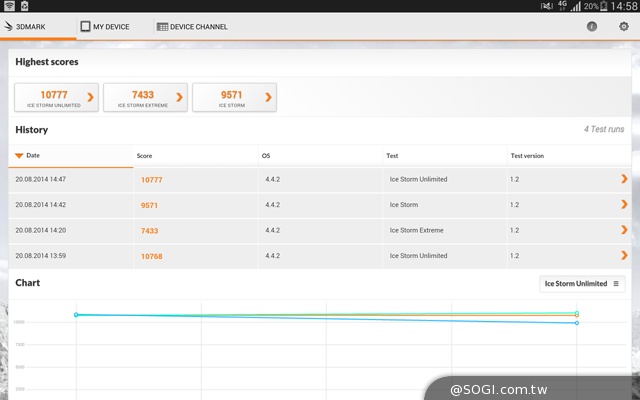The image size is (640, 400).
Task: Open the Ice Storm Extreme 7433 score card
Action: click(145, 97)
